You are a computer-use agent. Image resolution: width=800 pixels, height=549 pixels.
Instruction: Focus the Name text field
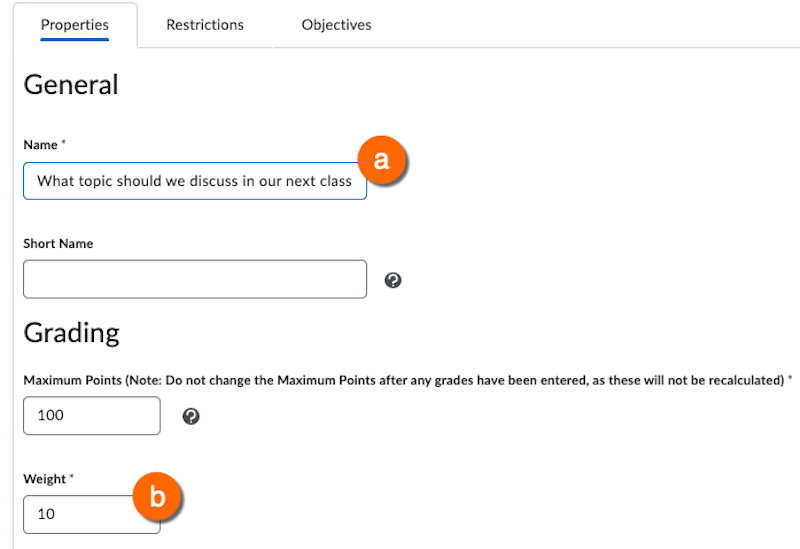pos(195,181)
